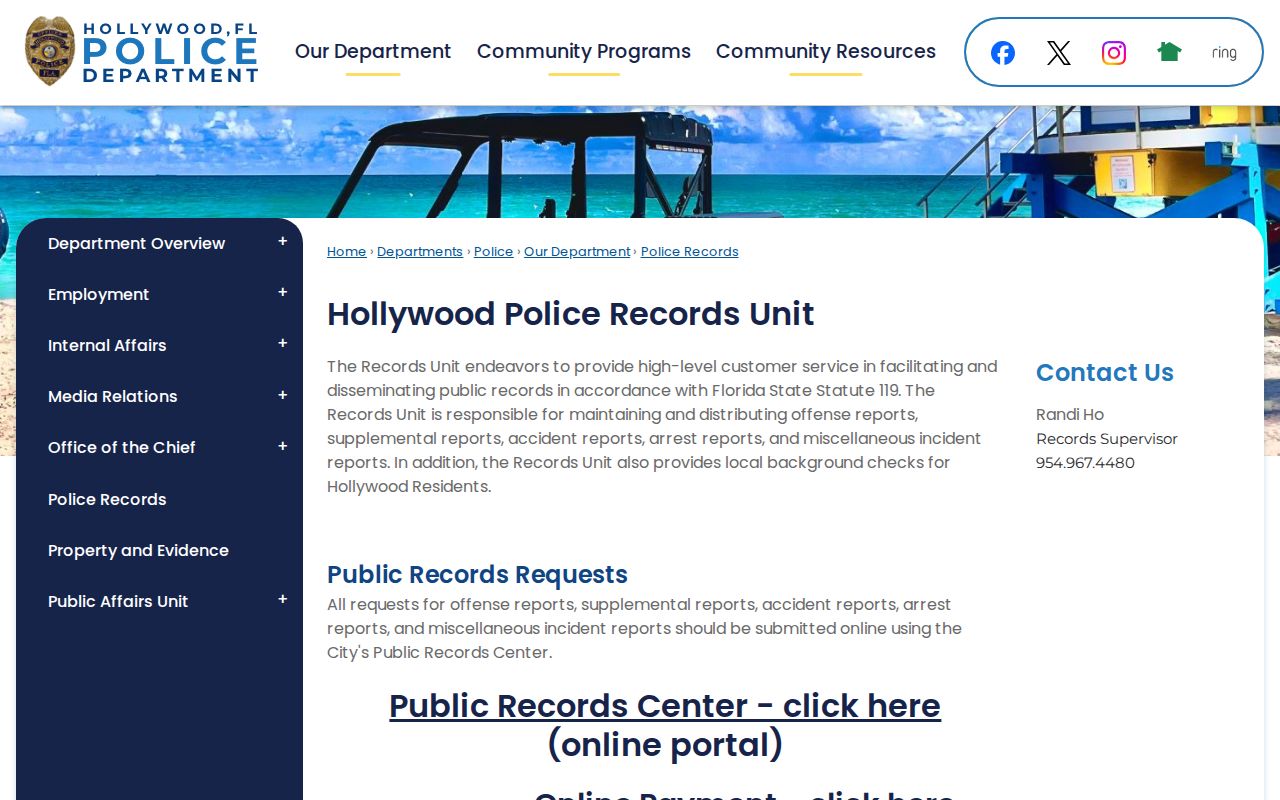This screenshot has height=800, width=1280.
Task: Click the Public Records Requests heading
Action: coord(477,575)
